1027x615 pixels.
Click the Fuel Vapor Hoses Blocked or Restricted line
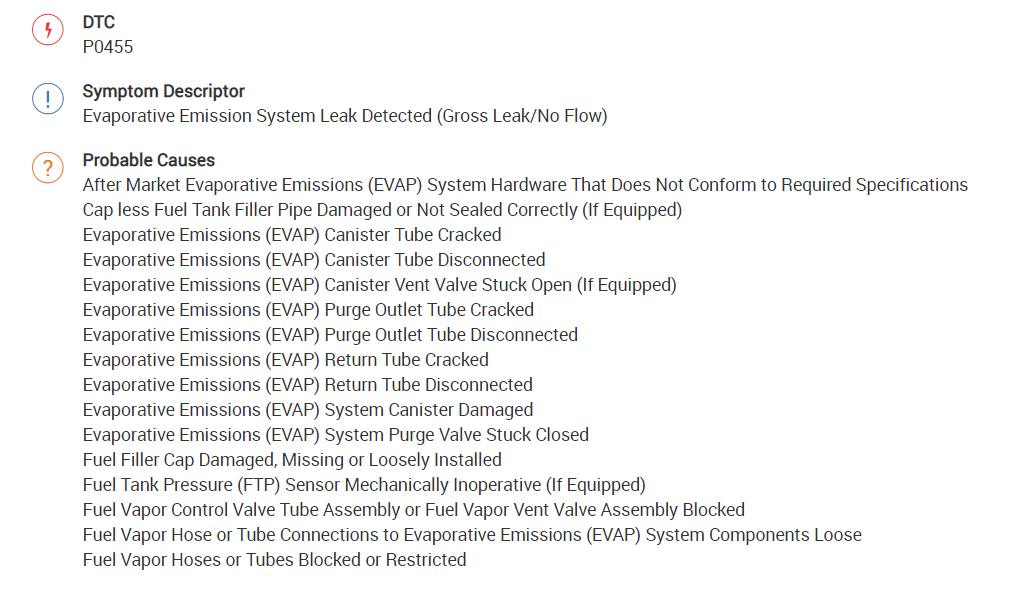click(274, 560)
